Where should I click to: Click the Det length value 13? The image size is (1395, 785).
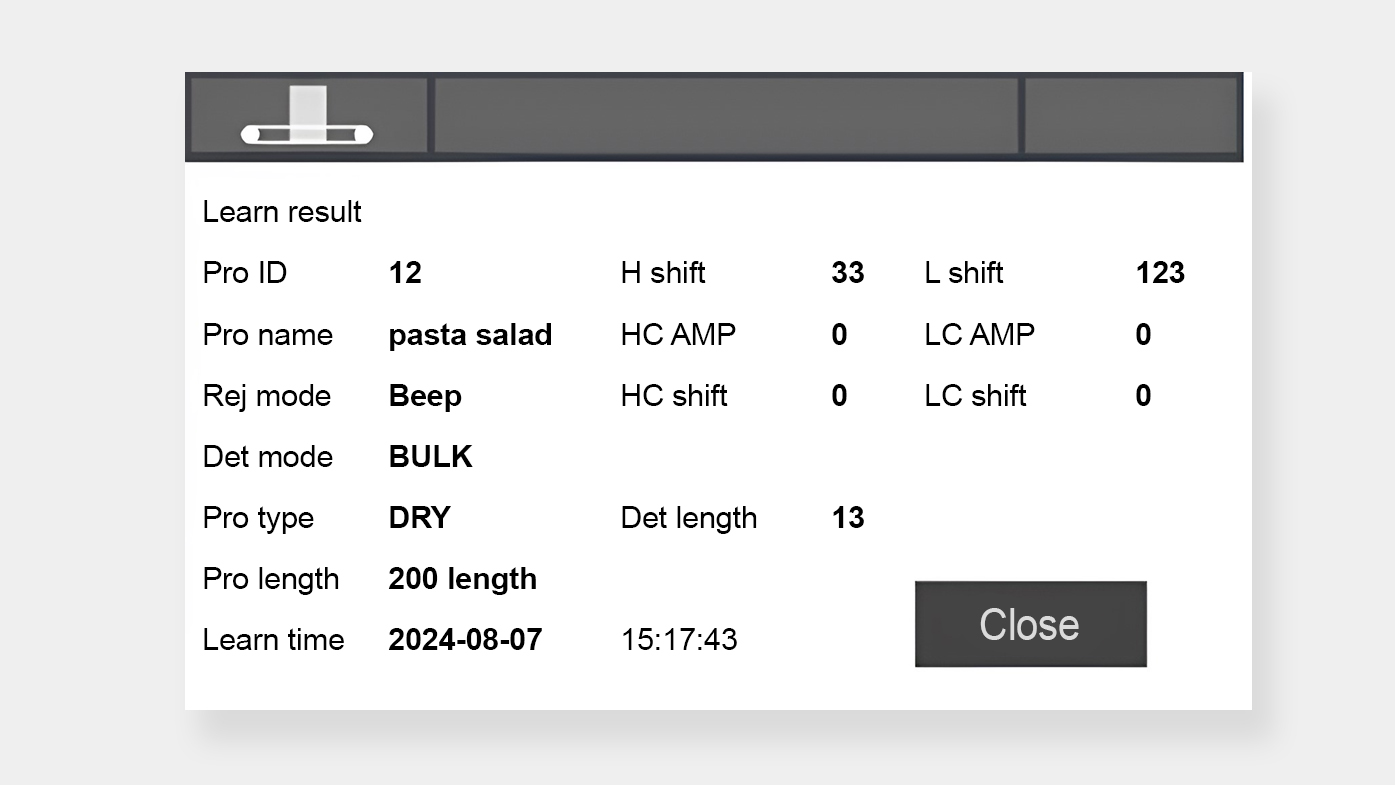coord(848,518)
